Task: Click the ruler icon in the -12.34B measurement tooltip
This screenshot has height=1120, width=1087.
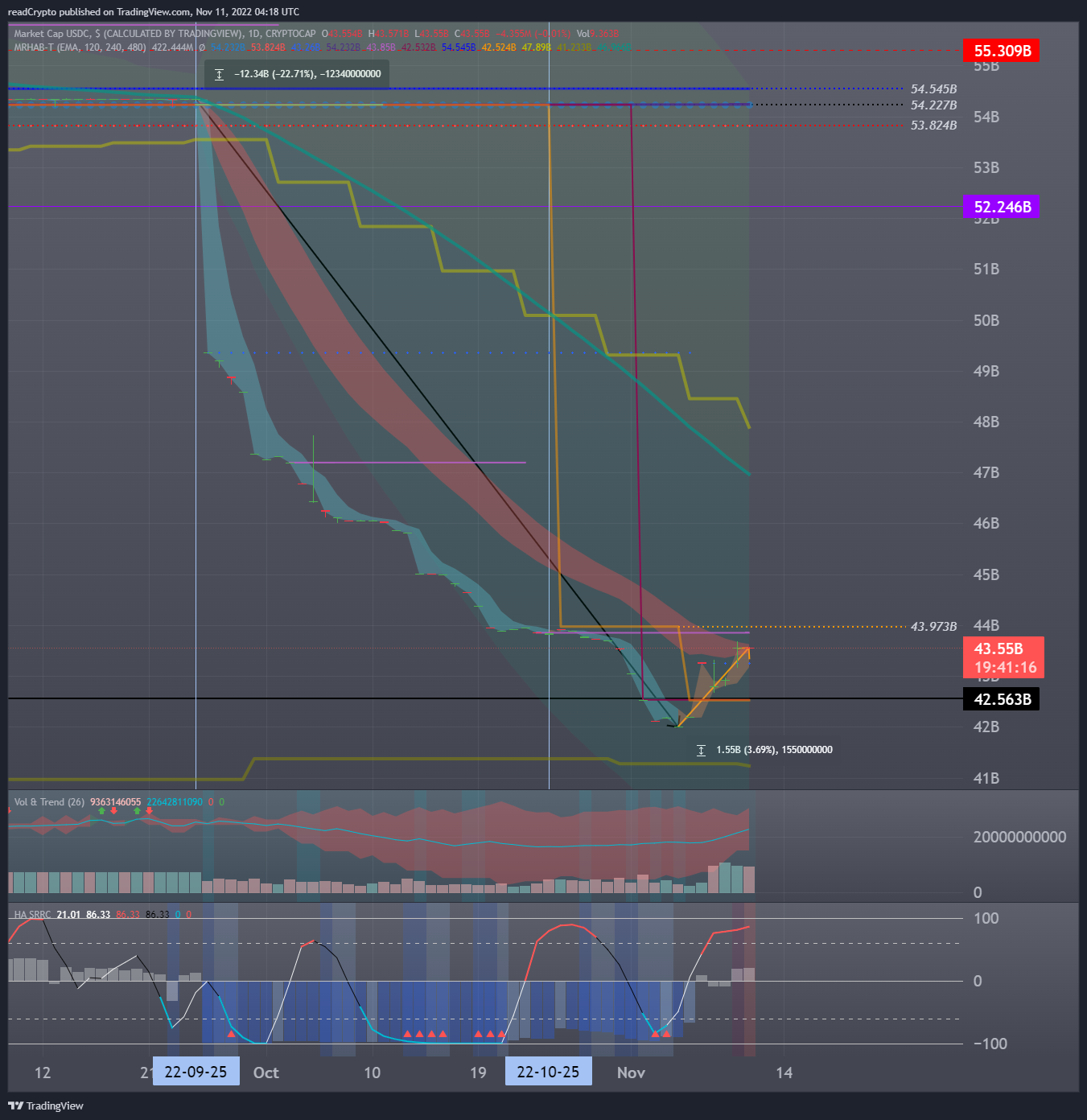Action: tap(219, 74)
